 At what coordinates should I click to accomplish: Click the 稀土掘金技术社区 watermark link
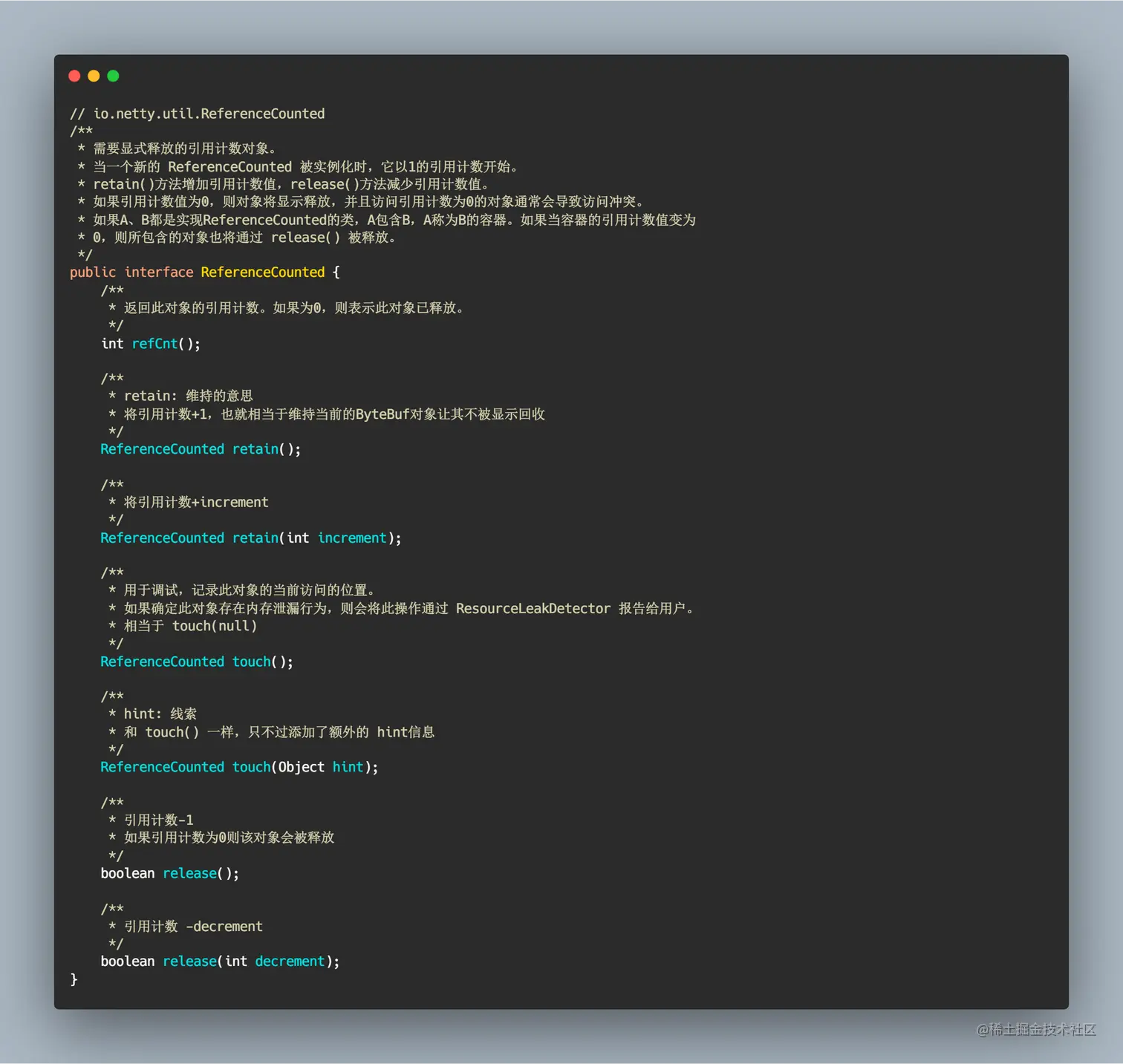tap(1035, 1030)
